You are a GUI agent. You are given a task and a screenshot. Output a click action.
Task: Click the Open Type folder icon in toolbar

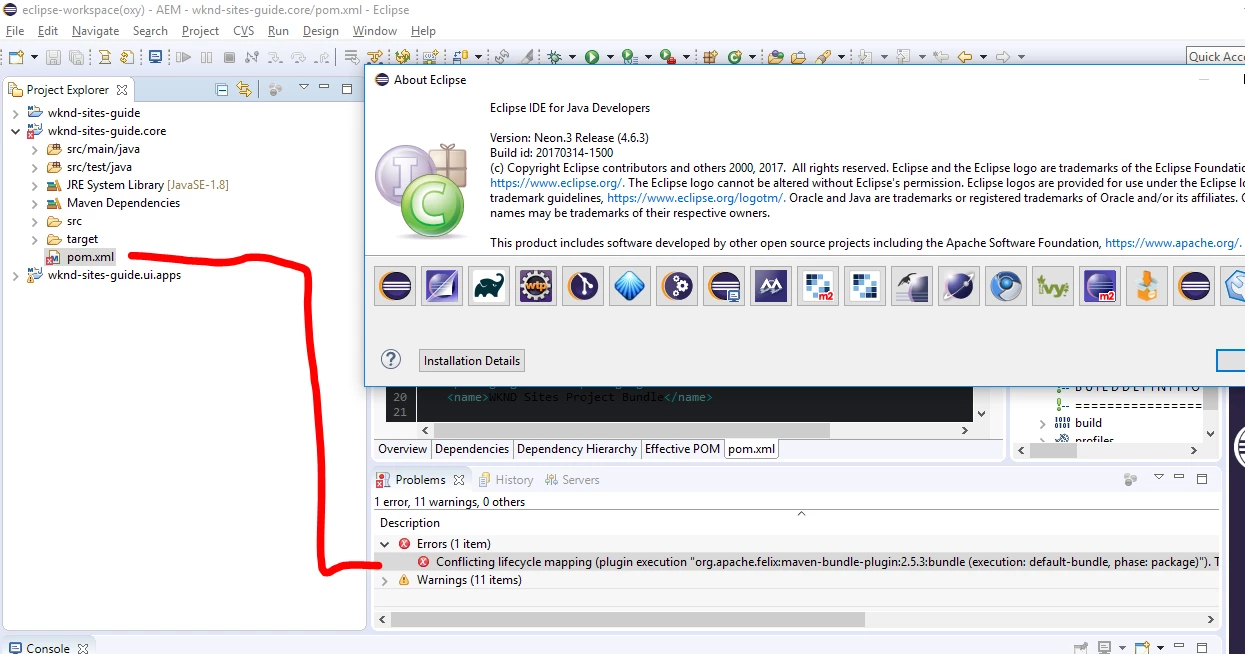click(x=775, y=57)
